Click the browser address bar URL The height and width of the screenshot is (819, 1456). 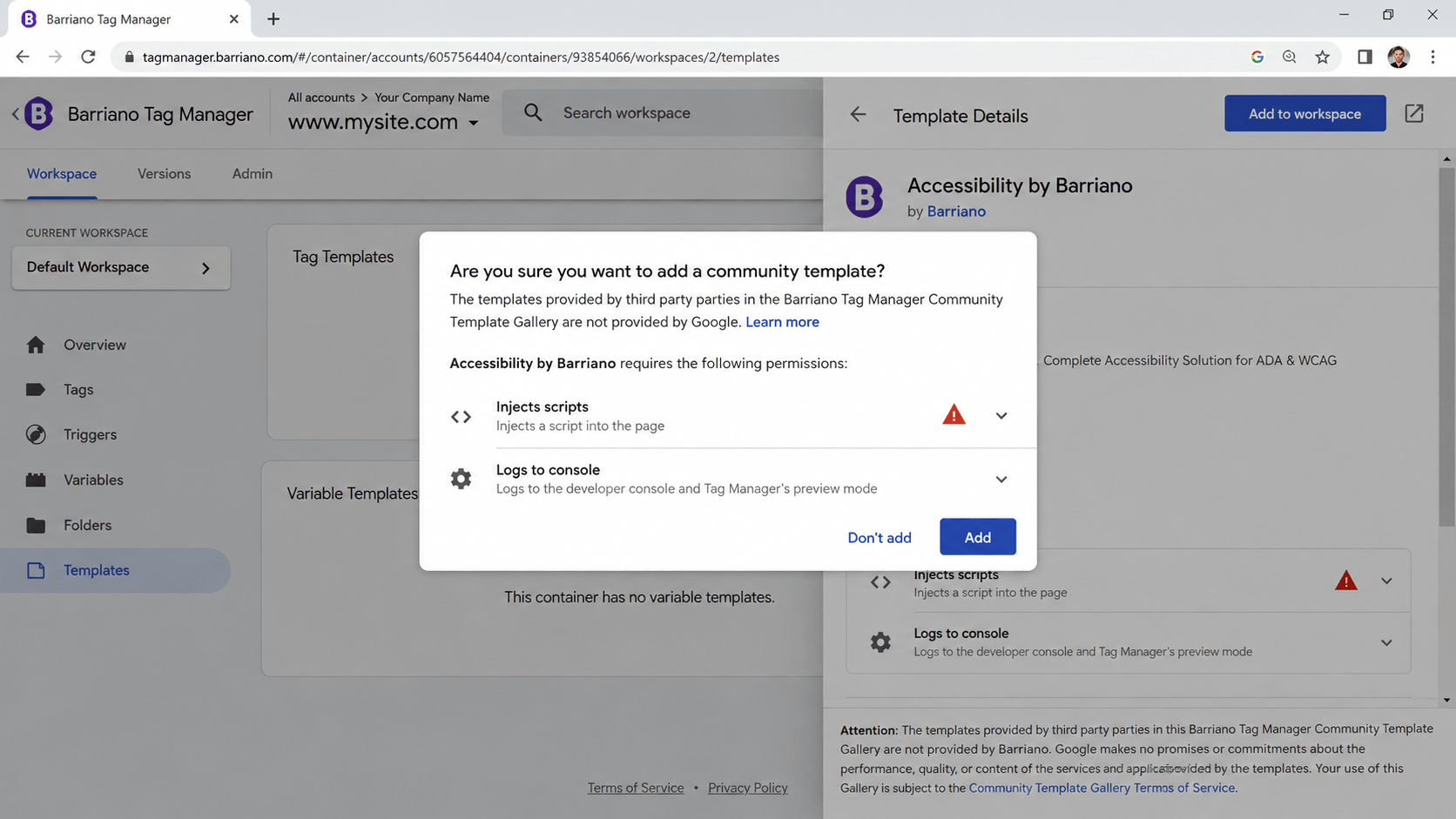(x=461, y=57)
